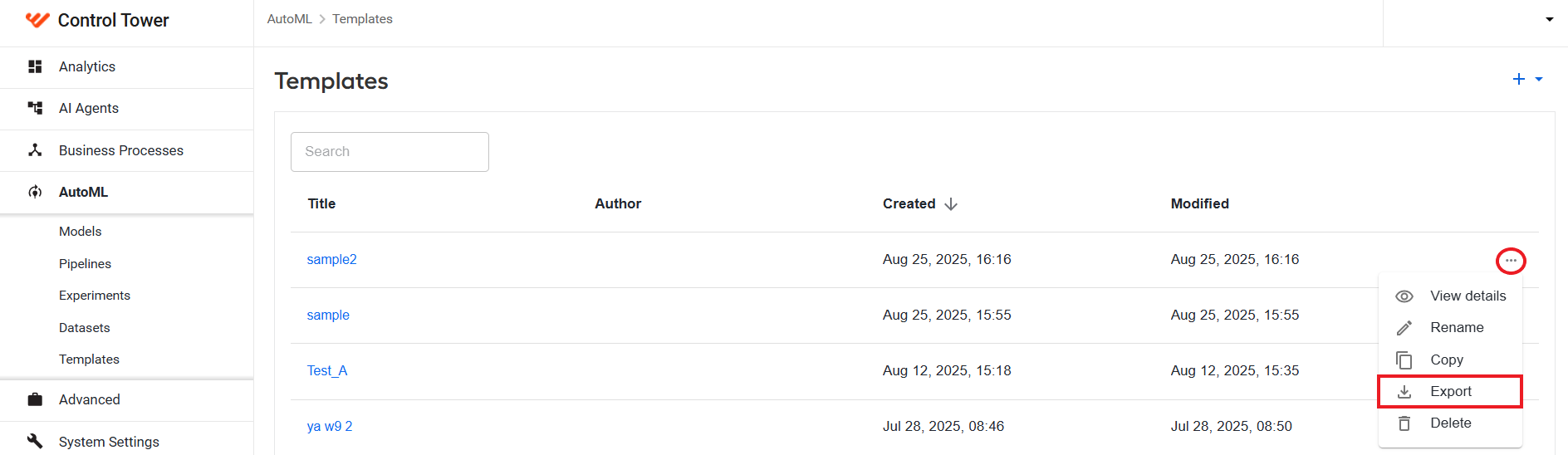Click the Business Processes sidebar icon
The height and width of the screenshot is (455, 1568).
coord(35,150)
